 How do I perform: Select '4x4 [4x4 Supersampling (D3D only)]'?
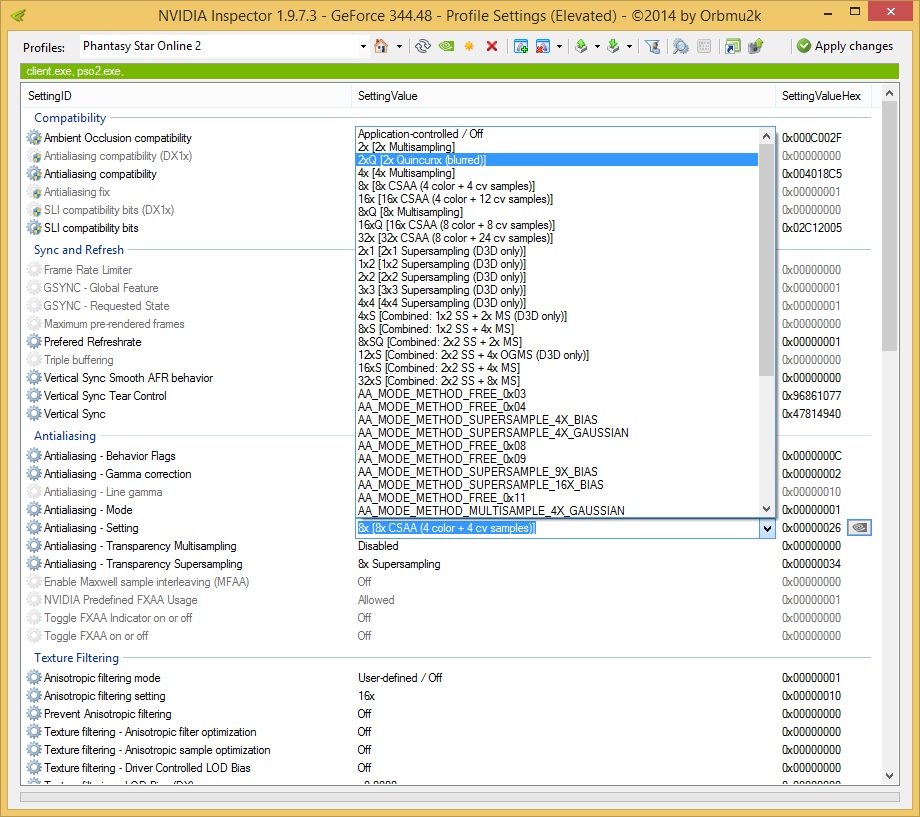(557, 303)
